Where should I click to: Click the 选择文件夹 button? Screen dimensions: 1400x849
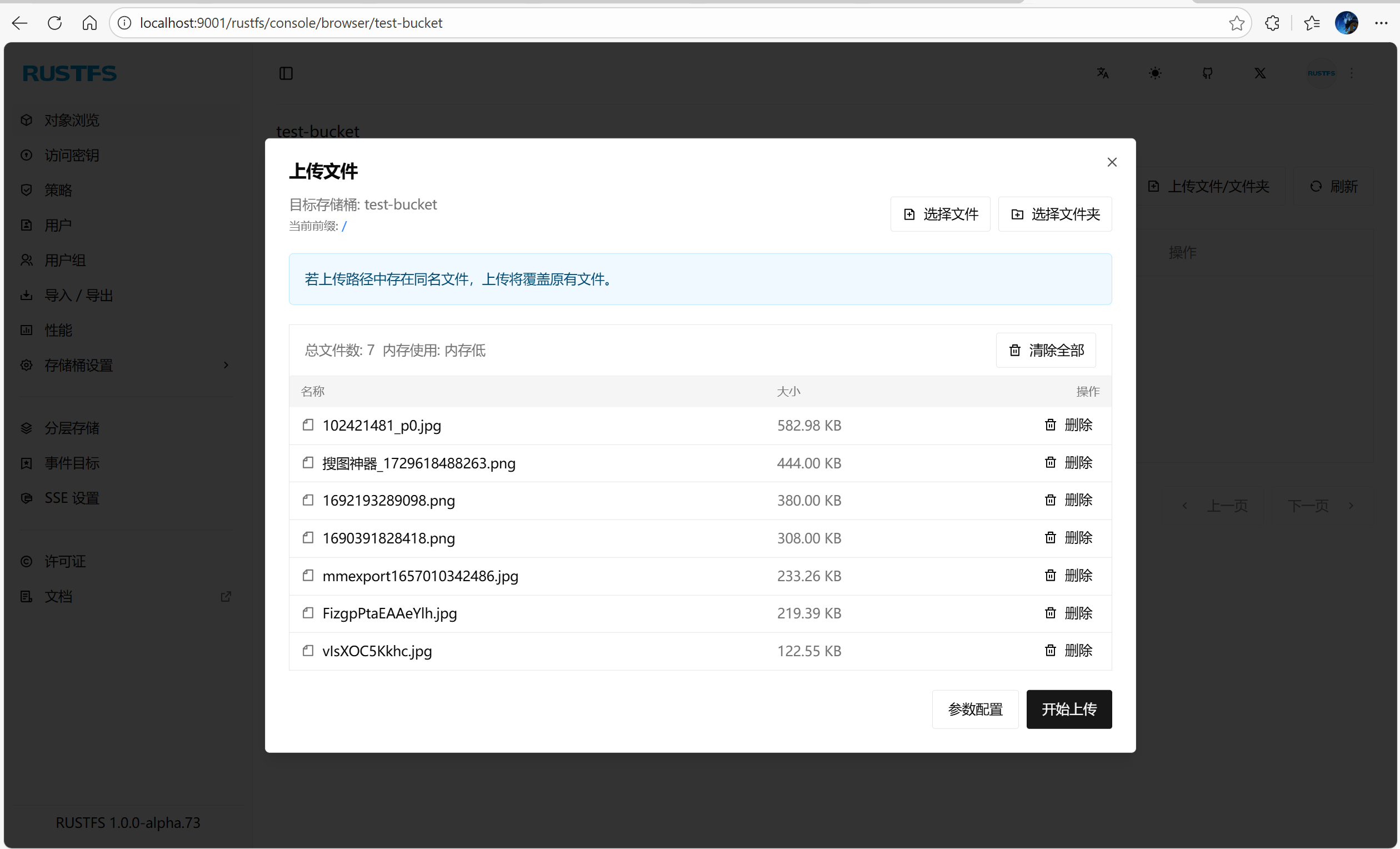point(1055,214)
